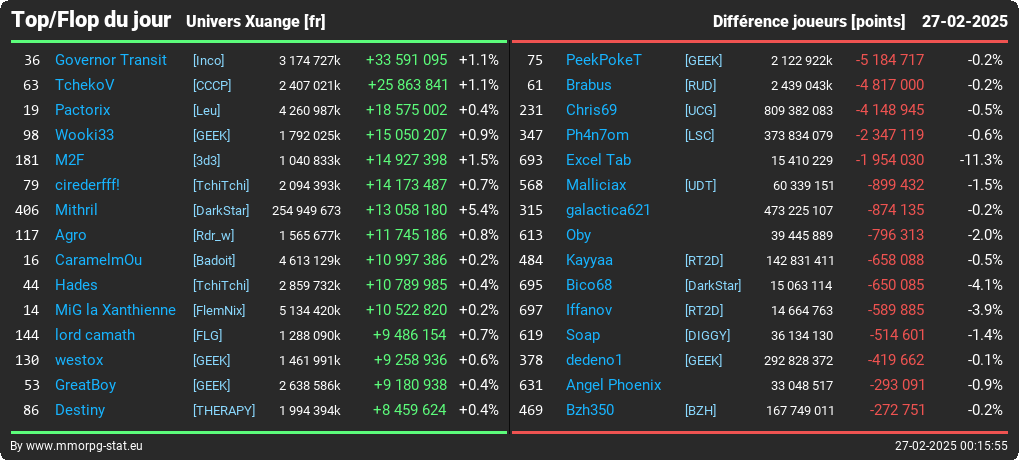Image resolution: width=1019 pixels, height=460 pixels.
Task: Click alliance tag [RUD]
Action: (701, 86)
